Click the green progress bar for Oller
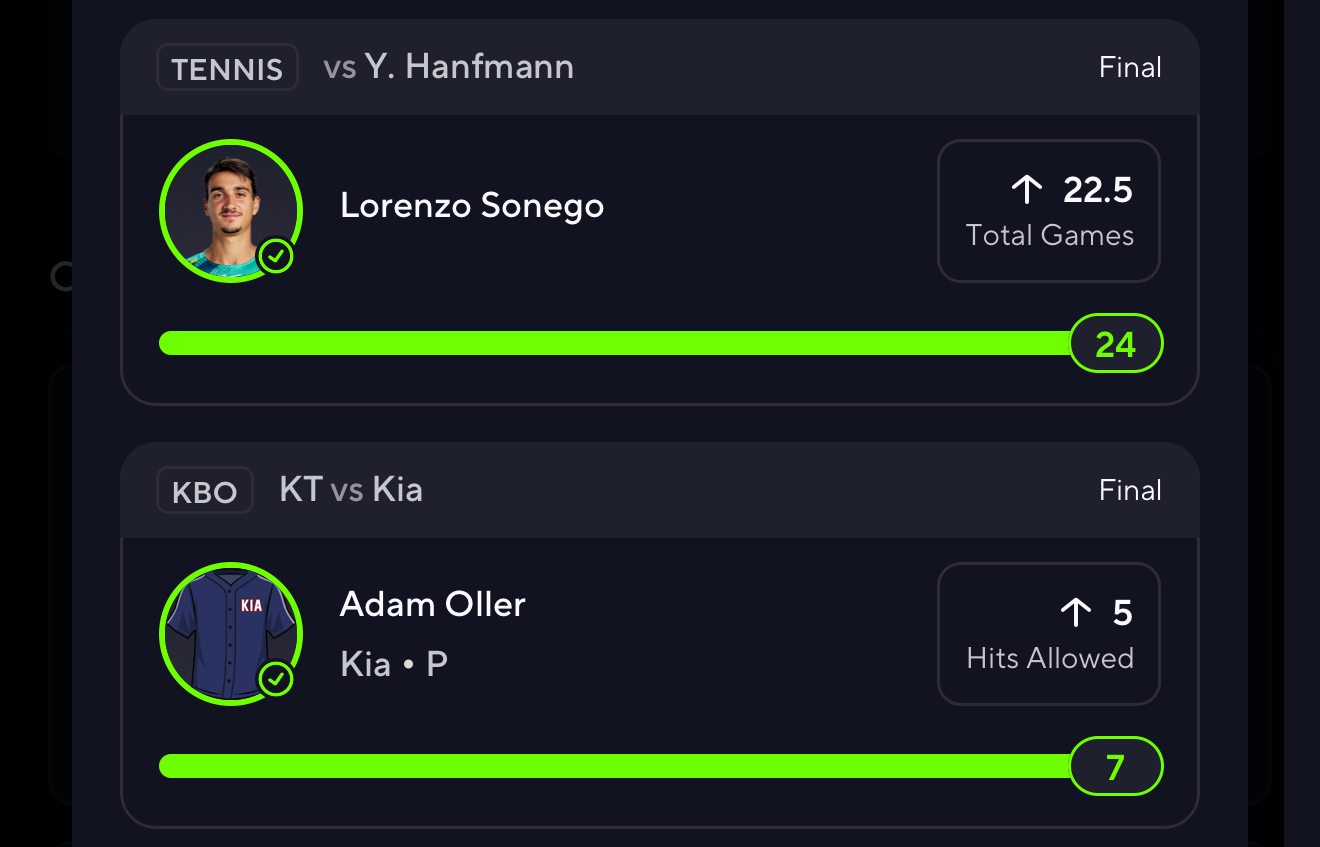 point(612,766)
